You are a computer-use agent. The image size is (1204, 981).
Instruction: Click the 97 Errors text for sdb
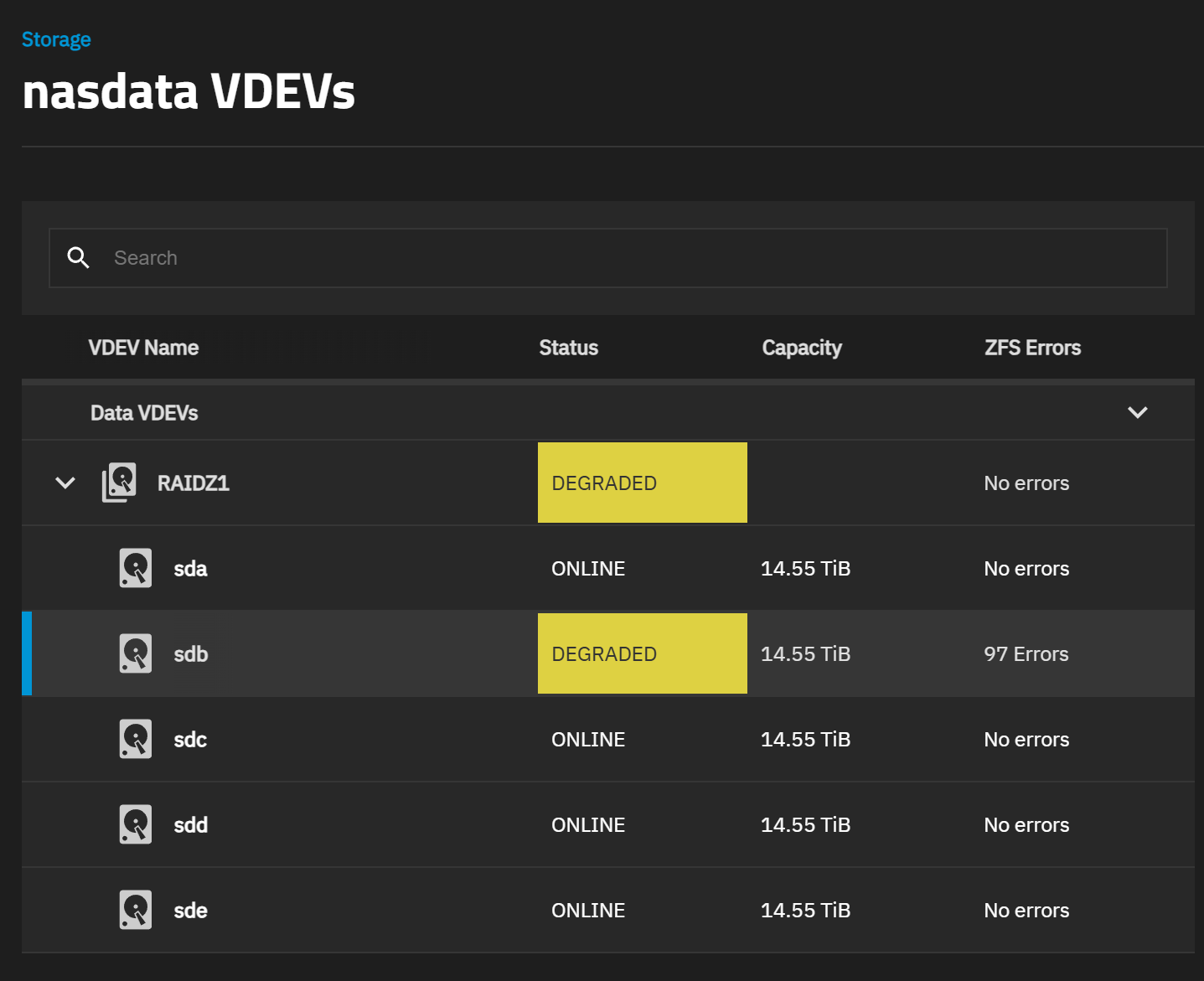click(x=1026, y=654)
